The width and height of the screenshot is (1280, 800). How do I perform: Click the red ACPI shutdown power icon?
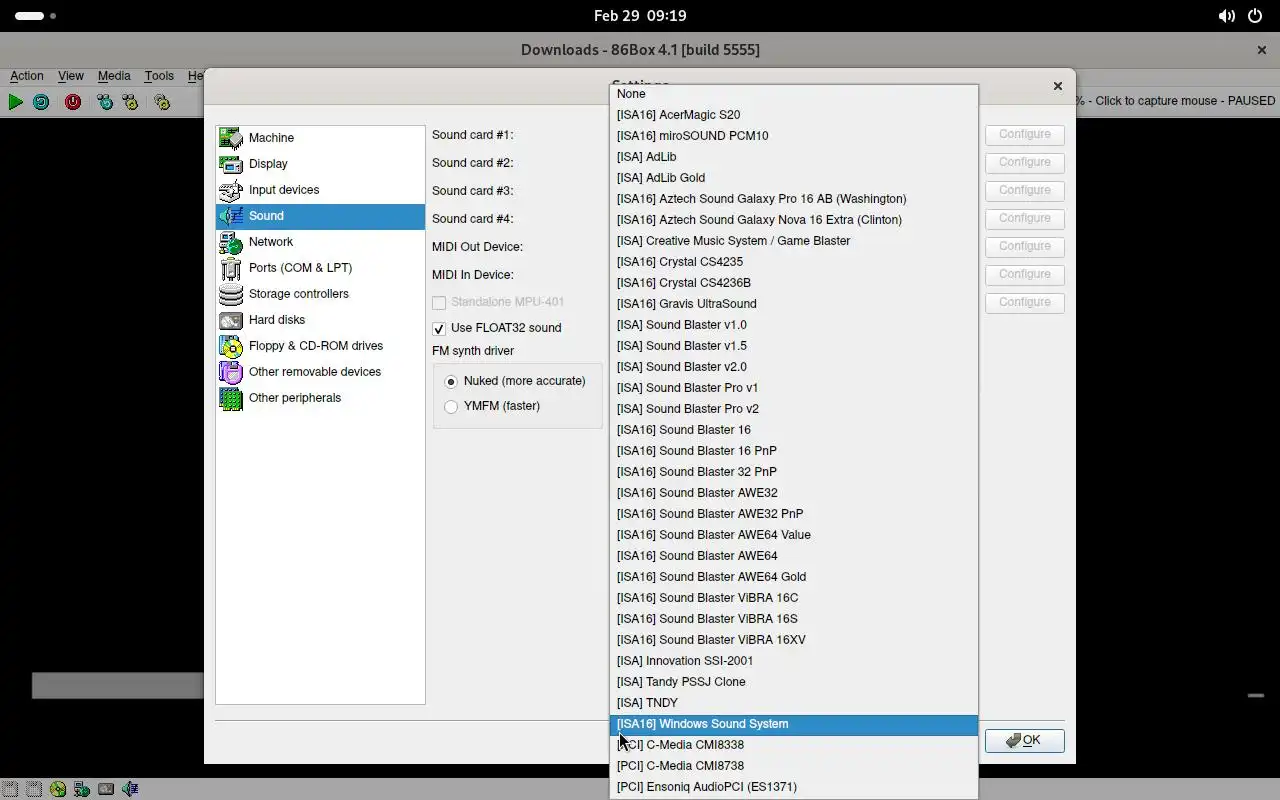click(73, 102)
